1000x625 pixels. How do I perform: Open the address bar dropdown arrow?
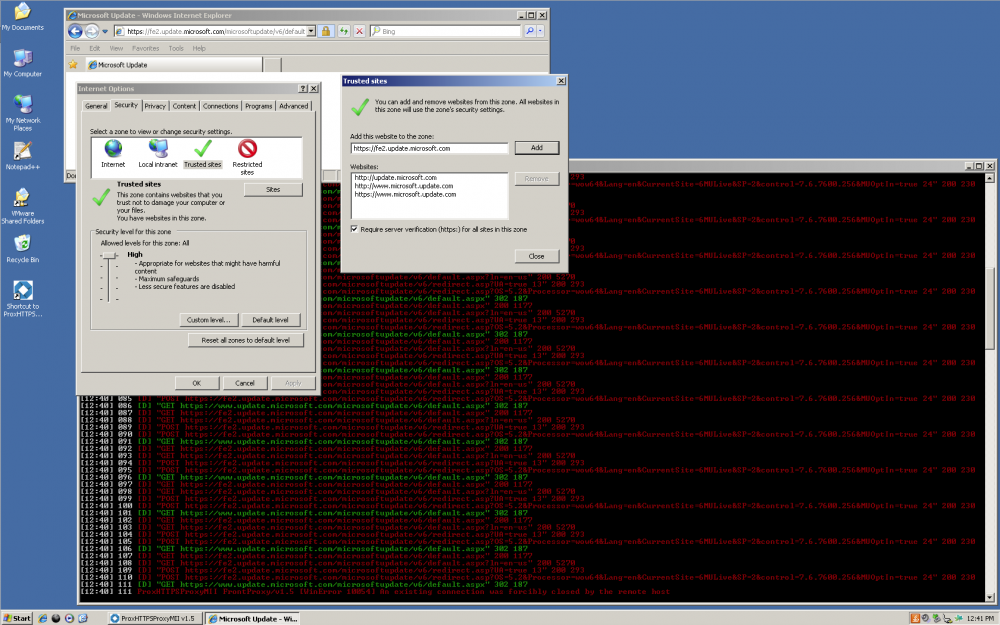point(310,31)
